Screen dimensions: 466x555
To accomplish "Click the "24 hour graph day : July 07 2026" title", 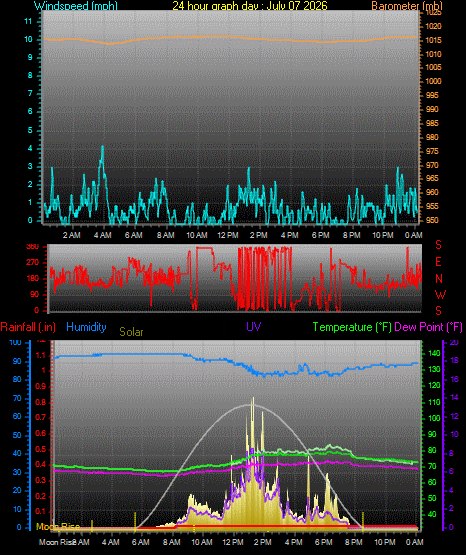I will coord(250,6).
